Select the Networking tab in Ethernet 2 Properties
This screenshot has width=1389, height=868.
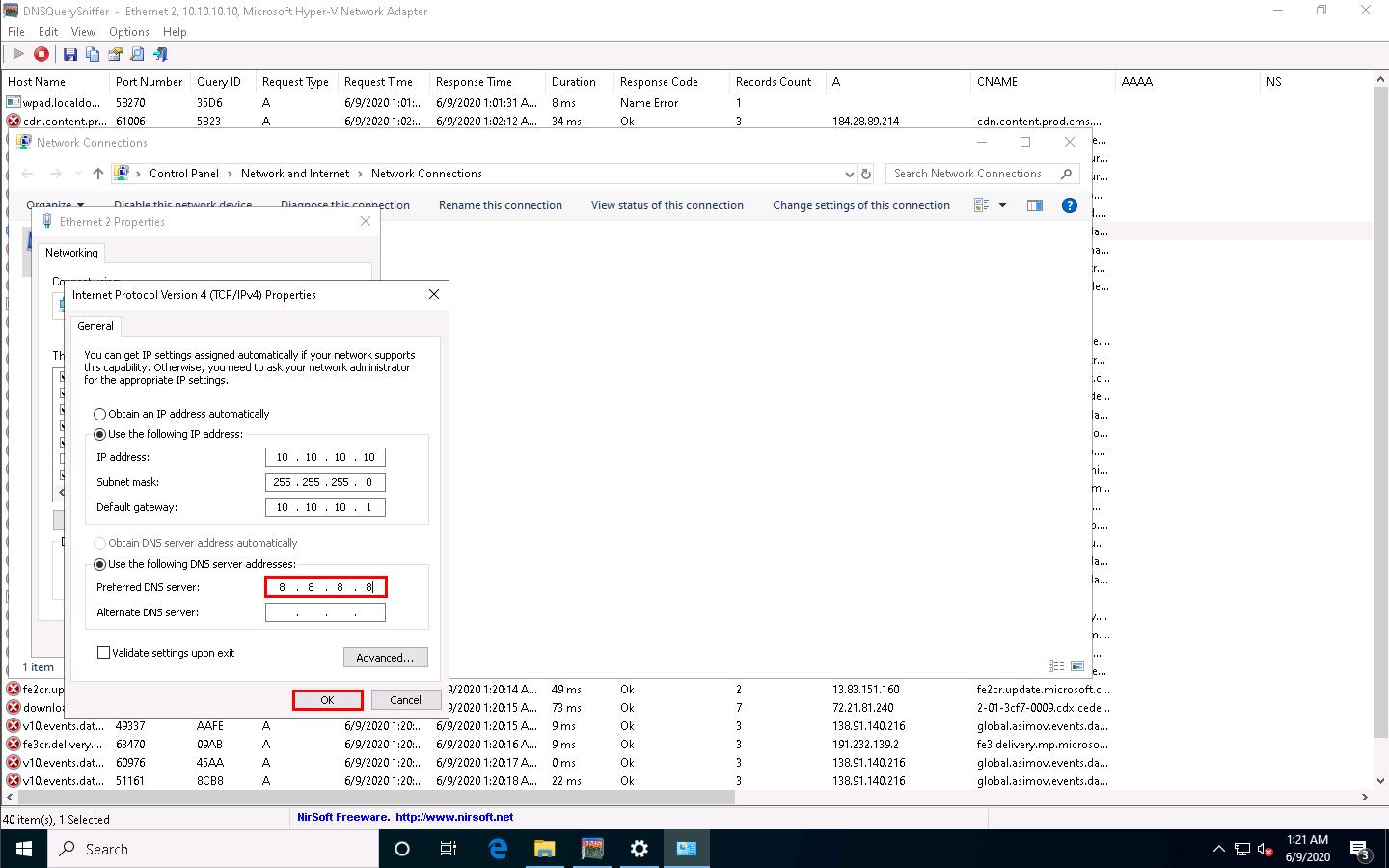(x=72, y=253)
